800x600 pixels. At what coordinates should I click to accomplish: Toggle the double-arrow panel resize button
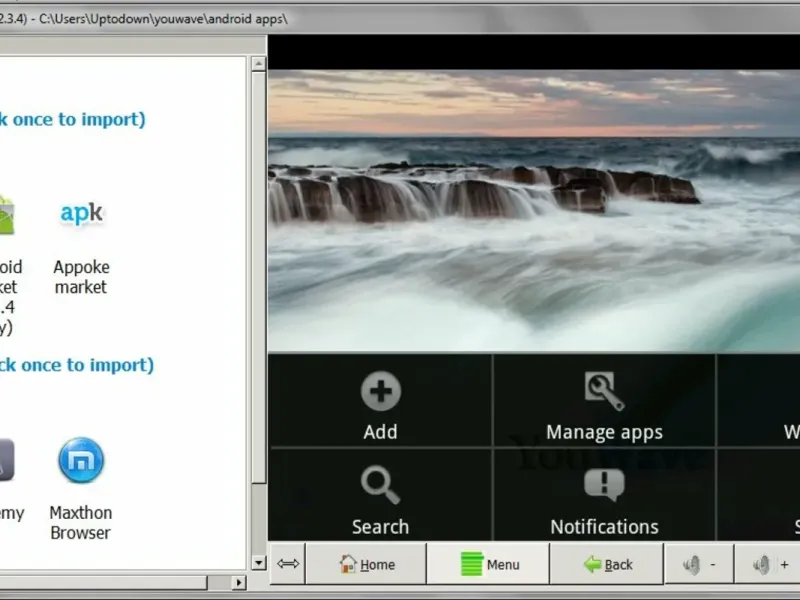288,564
